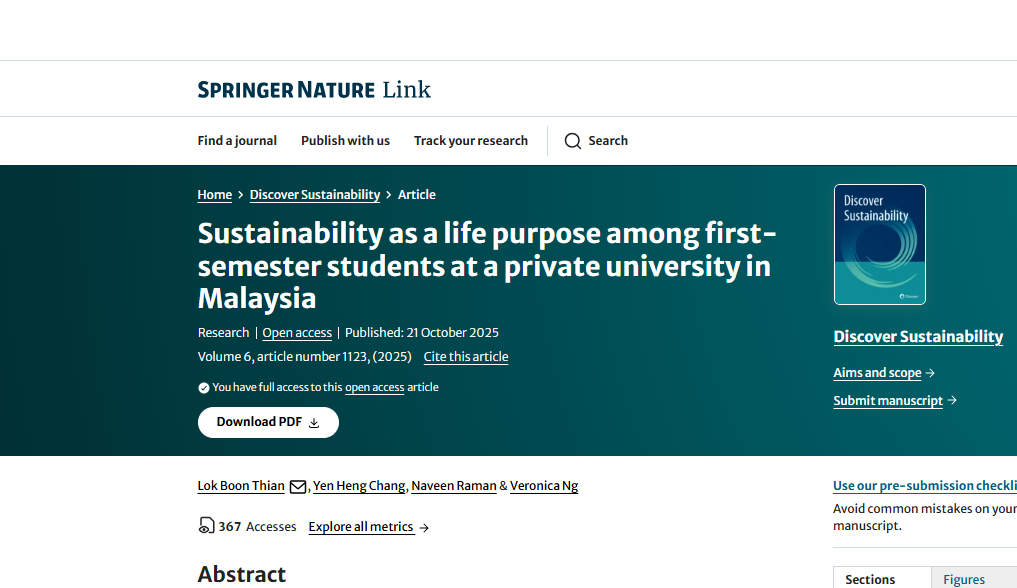Click the full access checkmark icon
Image resolution: width=1017 pixels, height=588 pixels.
(x=203, y=387)
